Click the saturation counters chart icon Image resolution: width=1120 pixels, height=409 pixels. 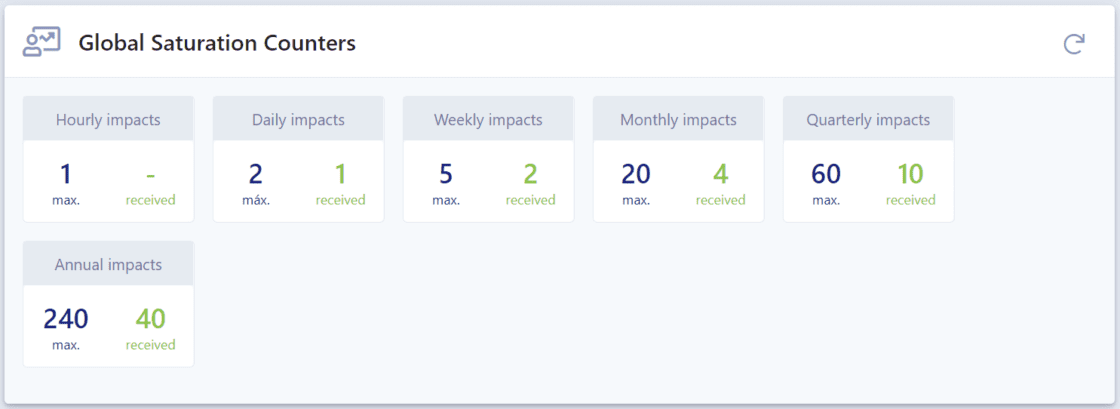pos(42,42)
